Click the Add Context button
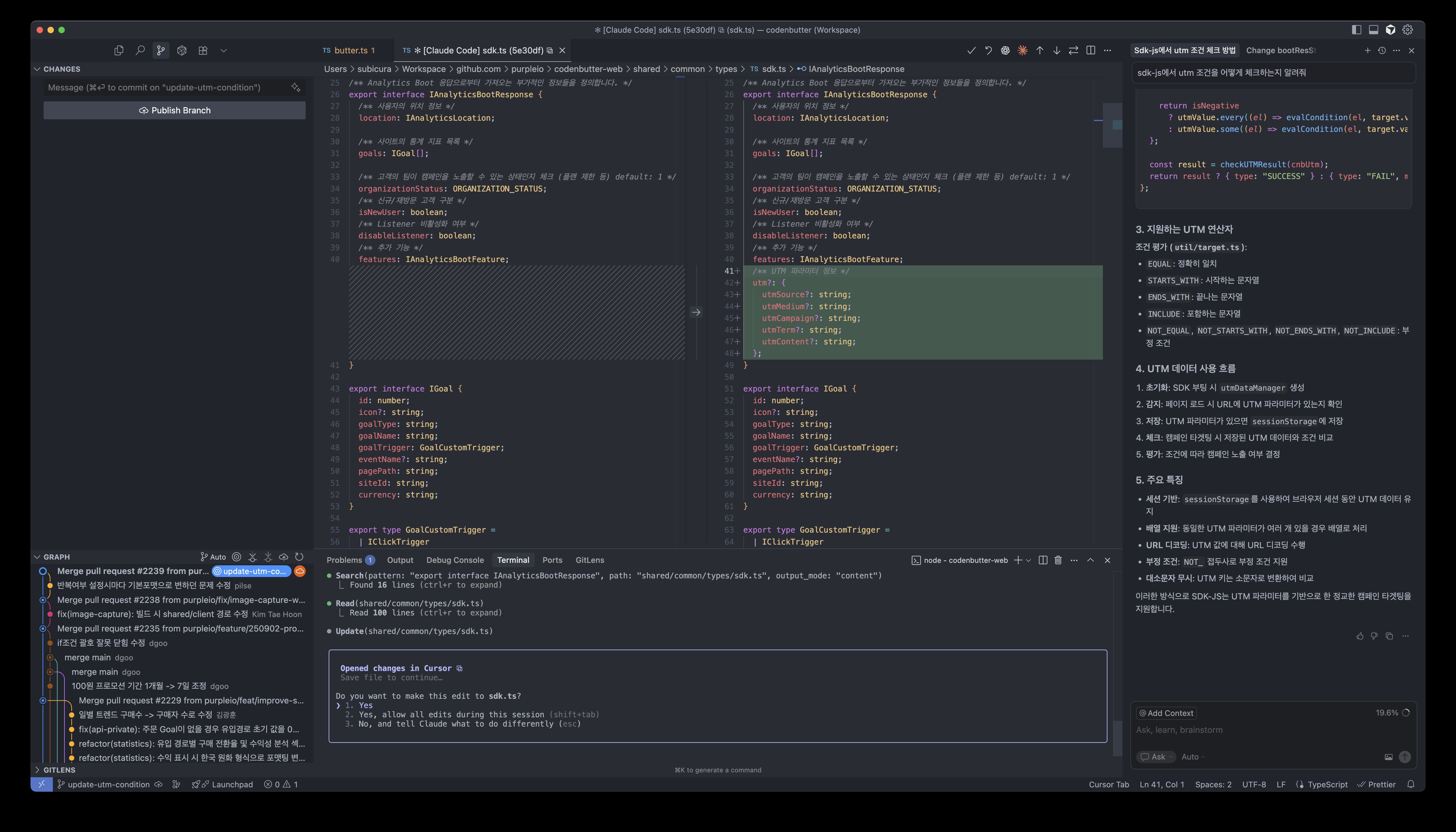Image resolution: width=1456 pixels, height=832 pixels. point(1166,713)
